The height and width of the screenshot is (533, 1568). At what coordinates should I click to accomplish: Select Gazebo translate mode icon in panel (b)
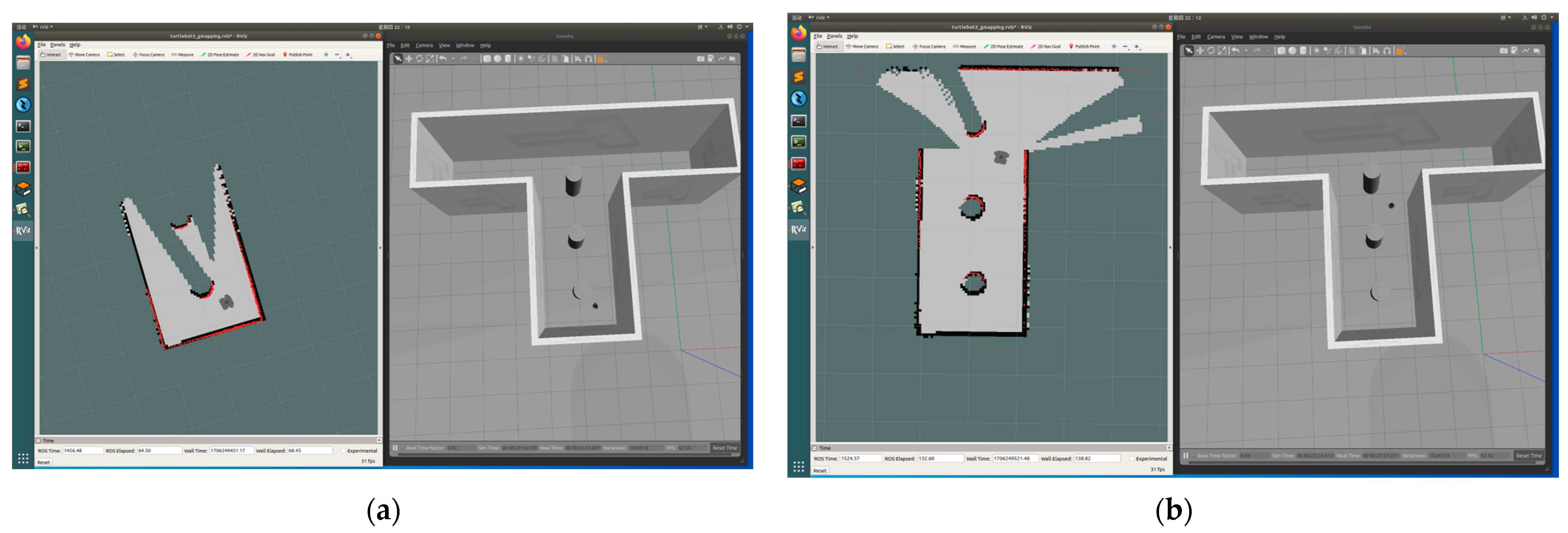1200,51
